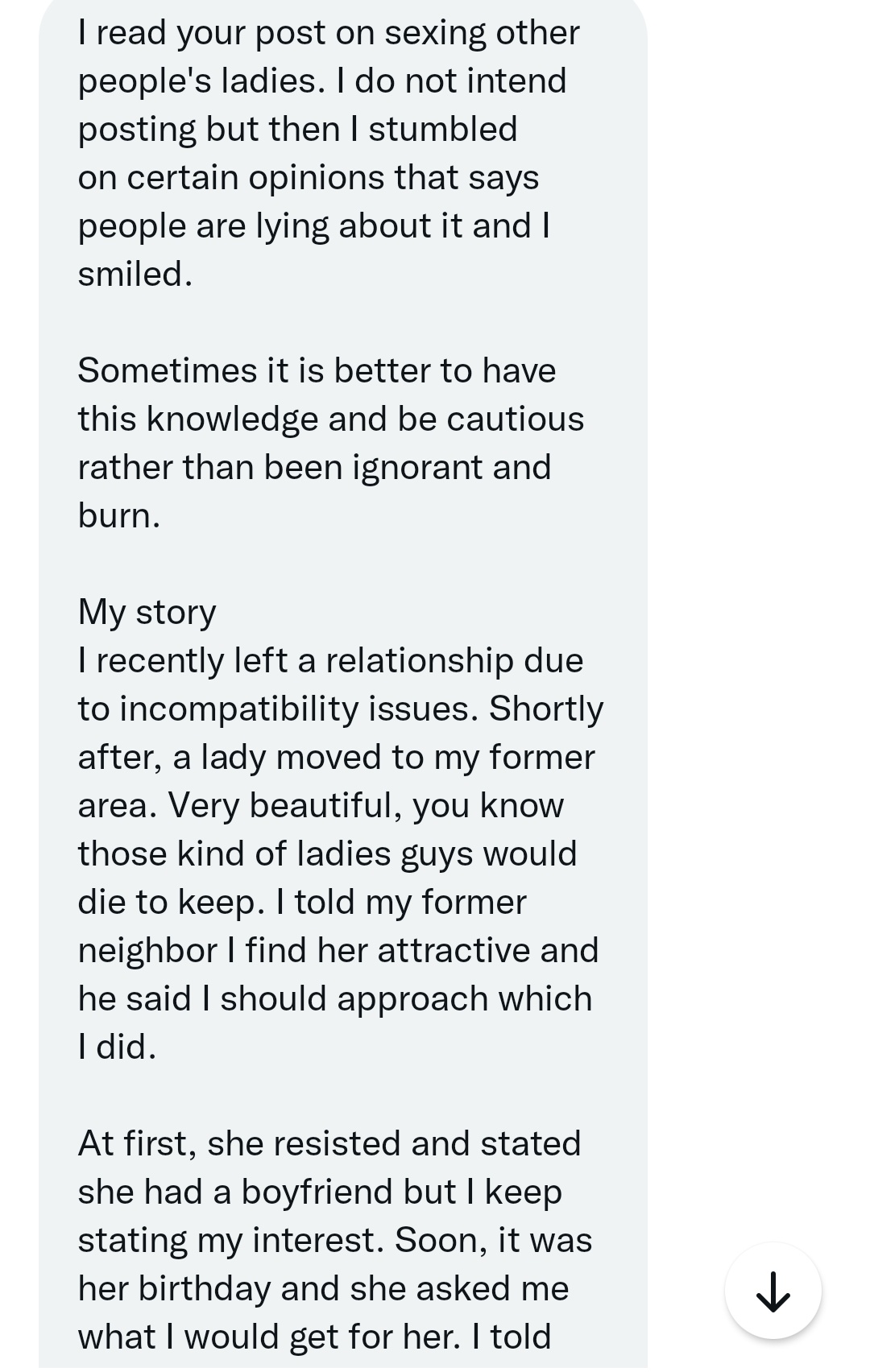The image size is (870, 1372).
Task: Tap the line 'this knowledge and be cautious'
Action: click(330, 419)
